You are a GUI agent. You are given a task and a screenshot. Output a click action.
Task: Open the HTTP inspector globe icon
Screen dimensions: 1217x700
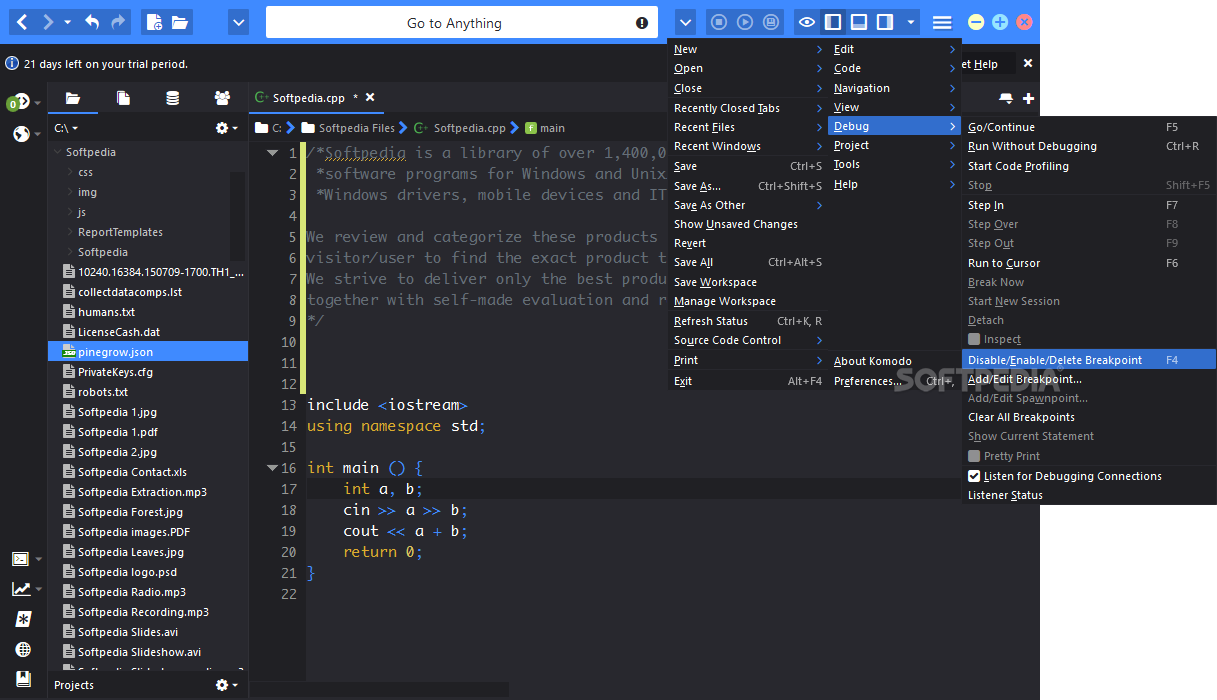(23, 649)
